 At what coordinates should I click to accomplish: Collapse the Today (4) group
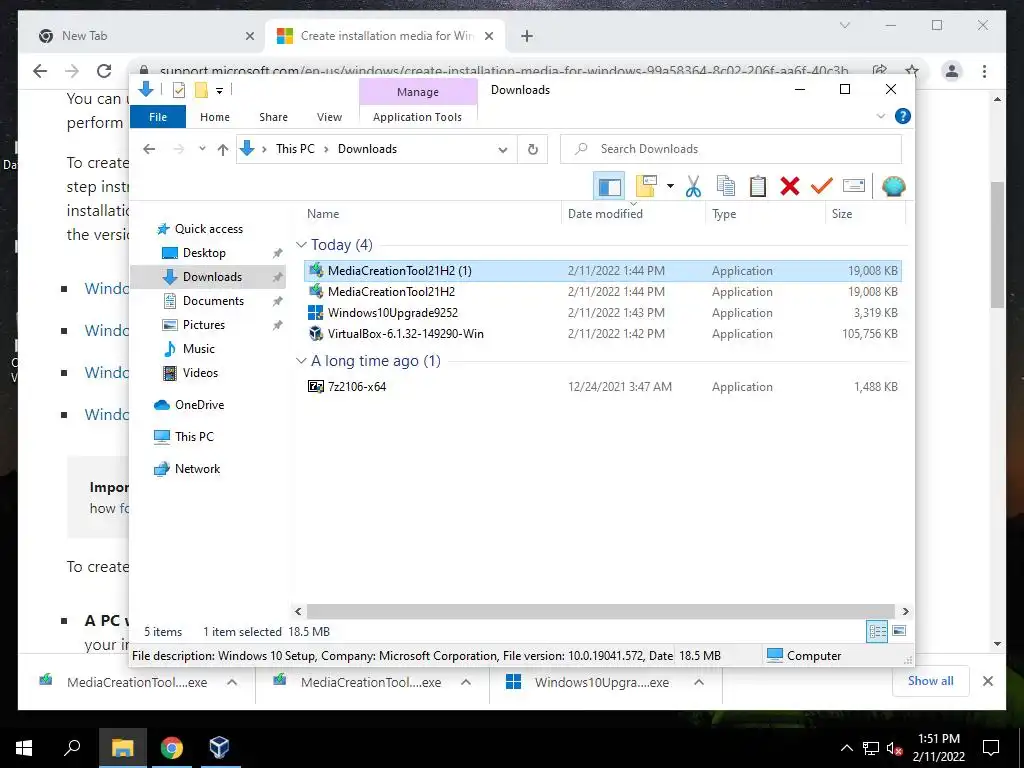(x=301, y=244)
